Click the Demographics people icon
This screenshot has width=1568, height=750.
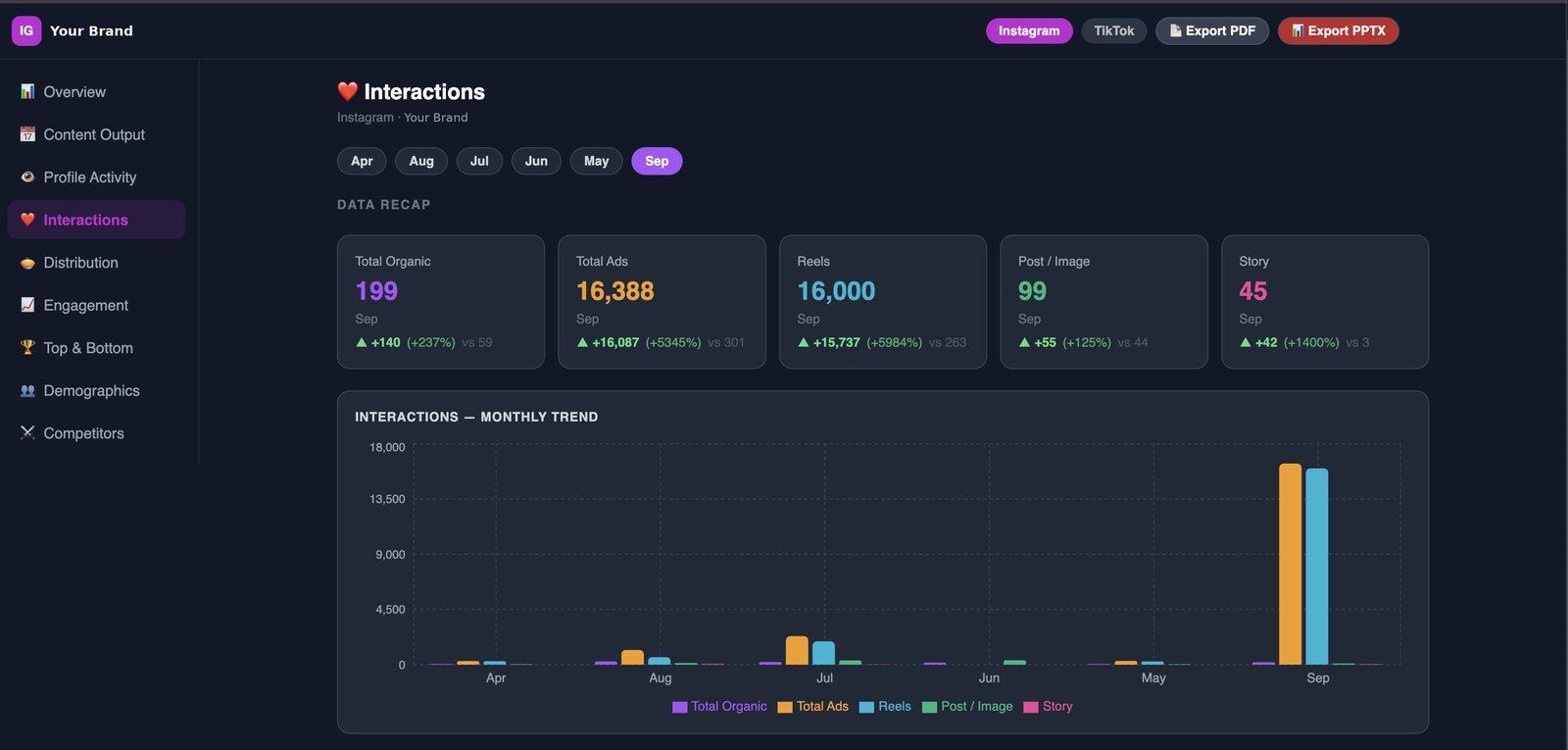tap(27, 390)
